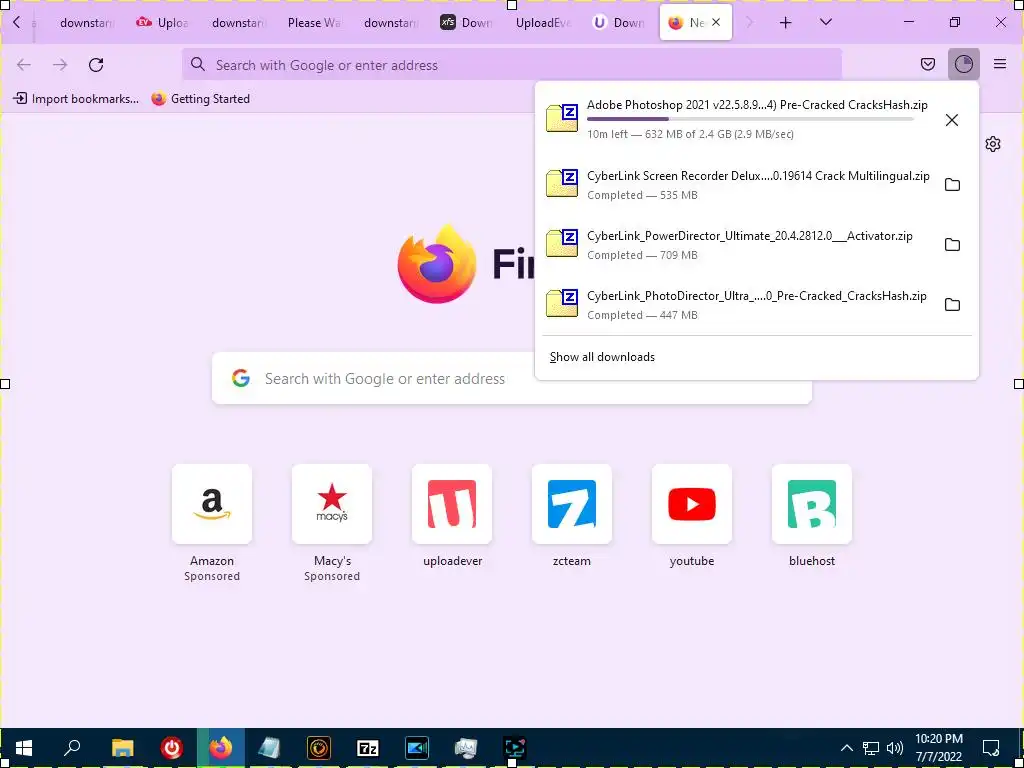Open the 7-Zip taskbar app

368,748
